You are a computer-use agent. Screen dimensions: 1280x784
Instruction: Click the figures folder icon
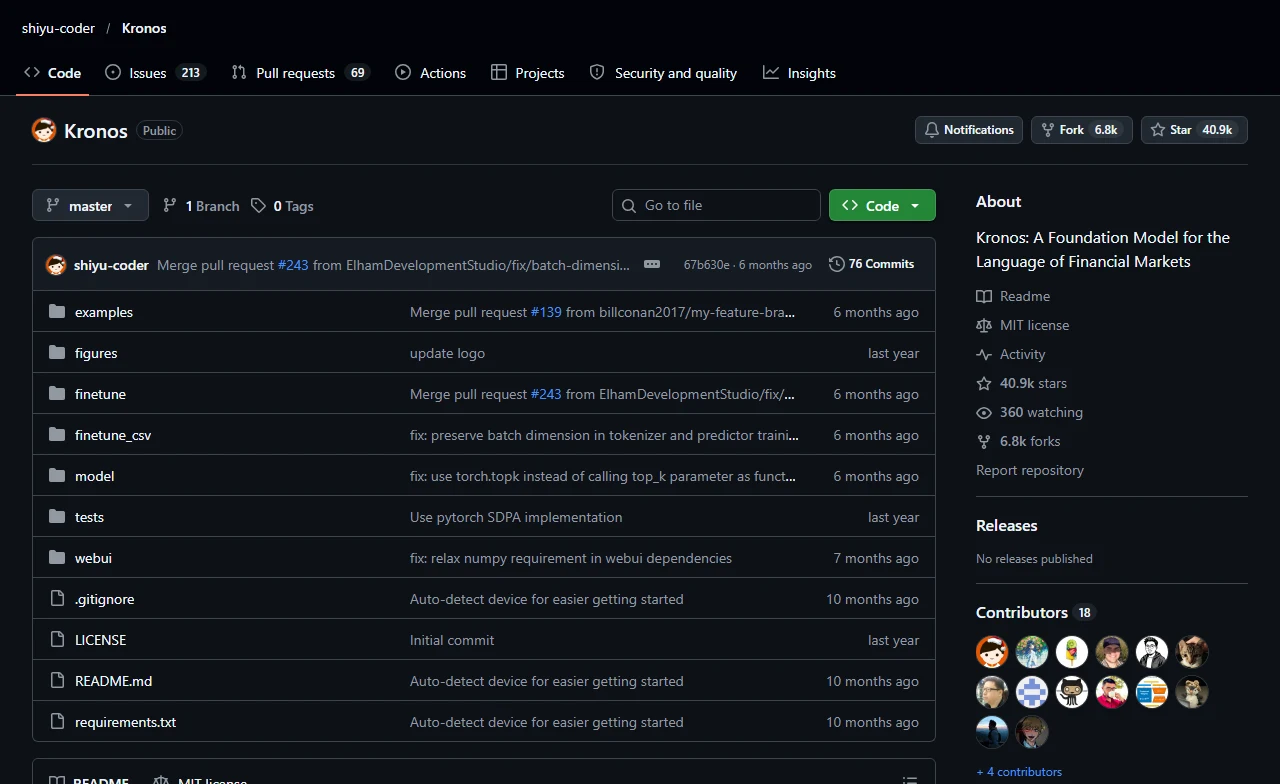pos(57,353)
